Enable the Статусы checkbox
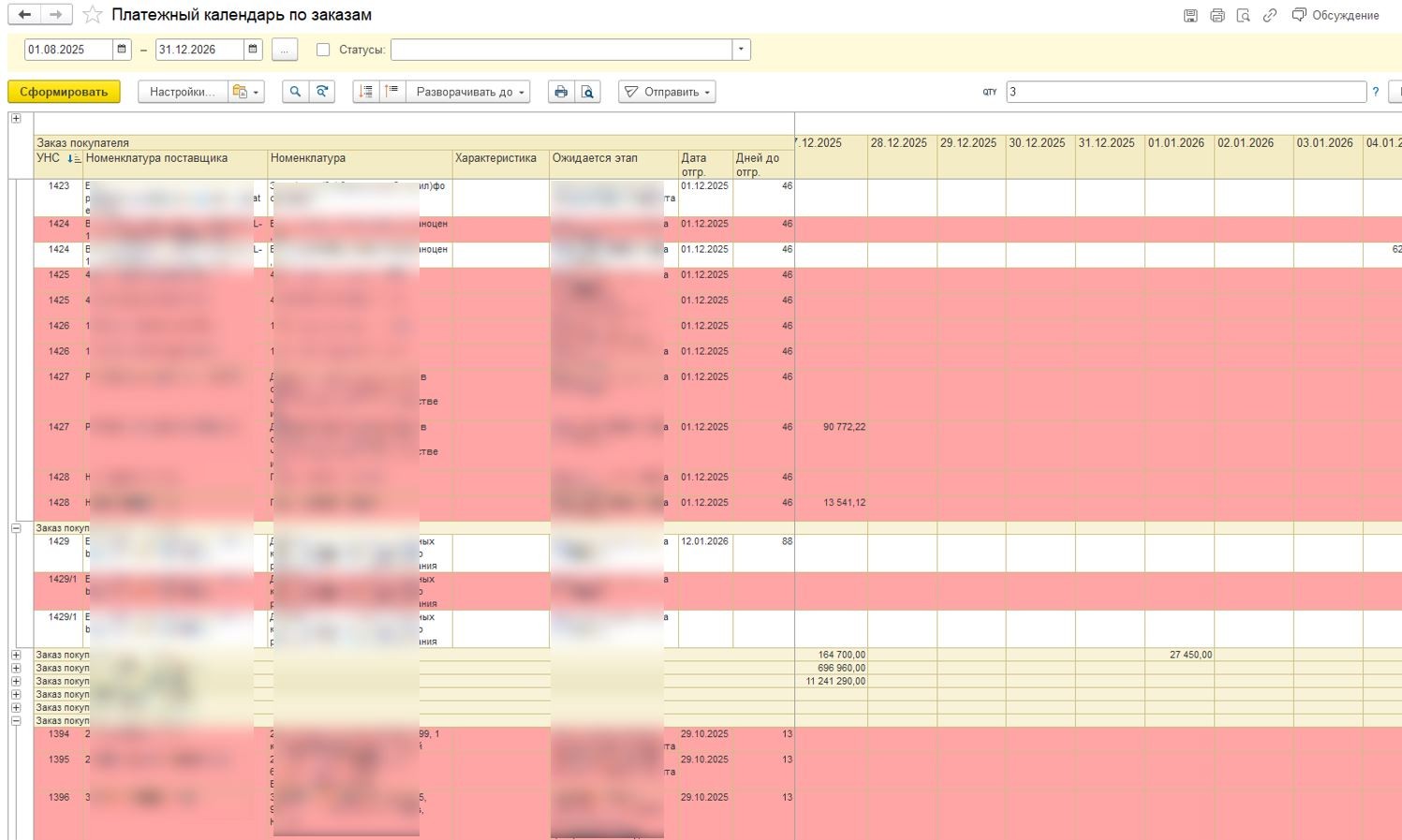The height and width of the screenshot is (840, 1402). coord(323,50)
